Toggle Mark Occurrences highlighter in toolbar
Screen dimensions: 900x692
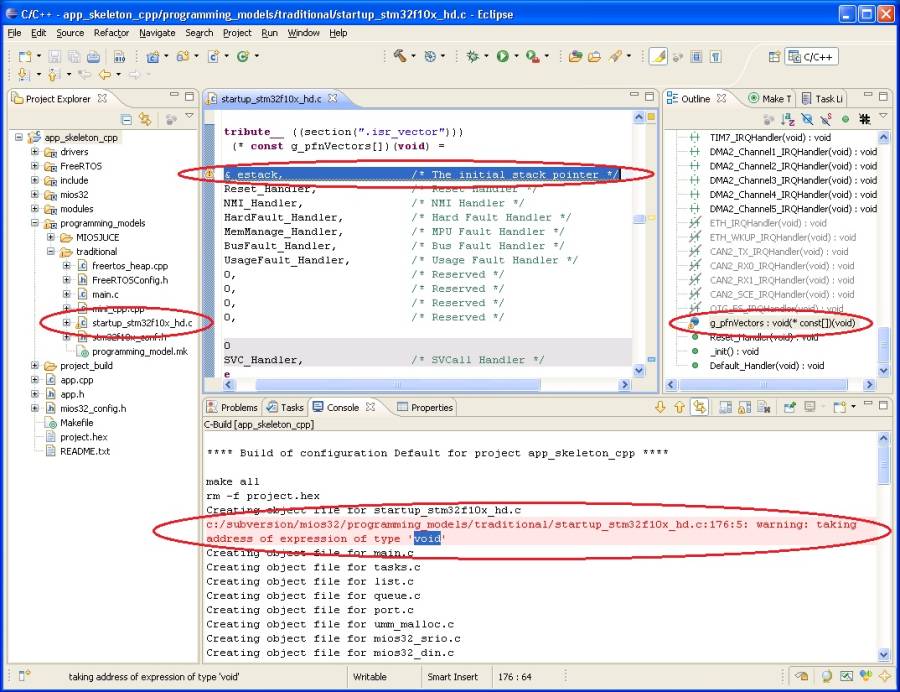(658, 57)
